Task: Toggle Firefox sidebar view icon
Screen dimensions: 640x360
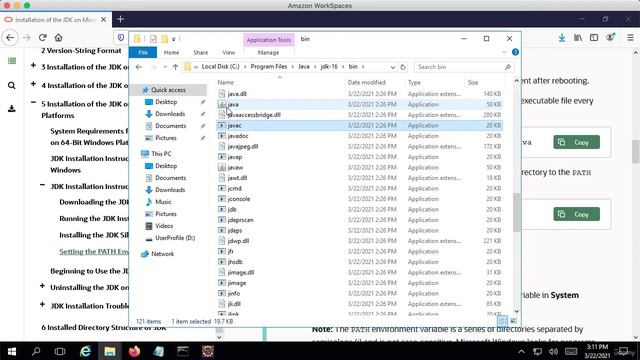Action: 594,38
